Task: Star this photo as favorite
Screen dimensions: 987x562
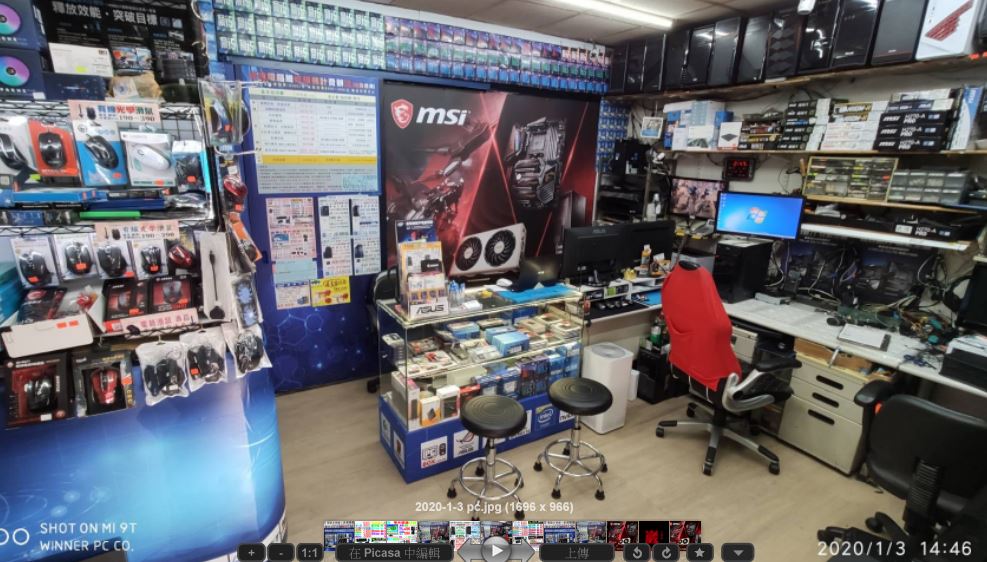Action: (x=700, y=553)
